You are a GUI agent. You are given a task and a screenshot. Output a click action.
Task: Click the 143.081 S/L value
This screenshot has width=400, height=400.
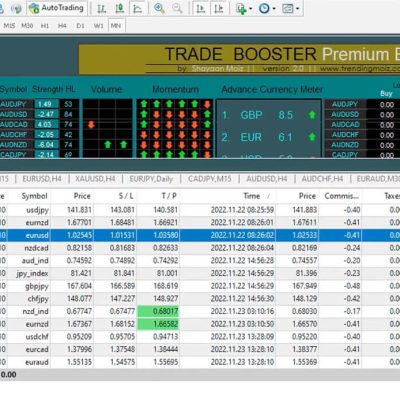(122, 210)
